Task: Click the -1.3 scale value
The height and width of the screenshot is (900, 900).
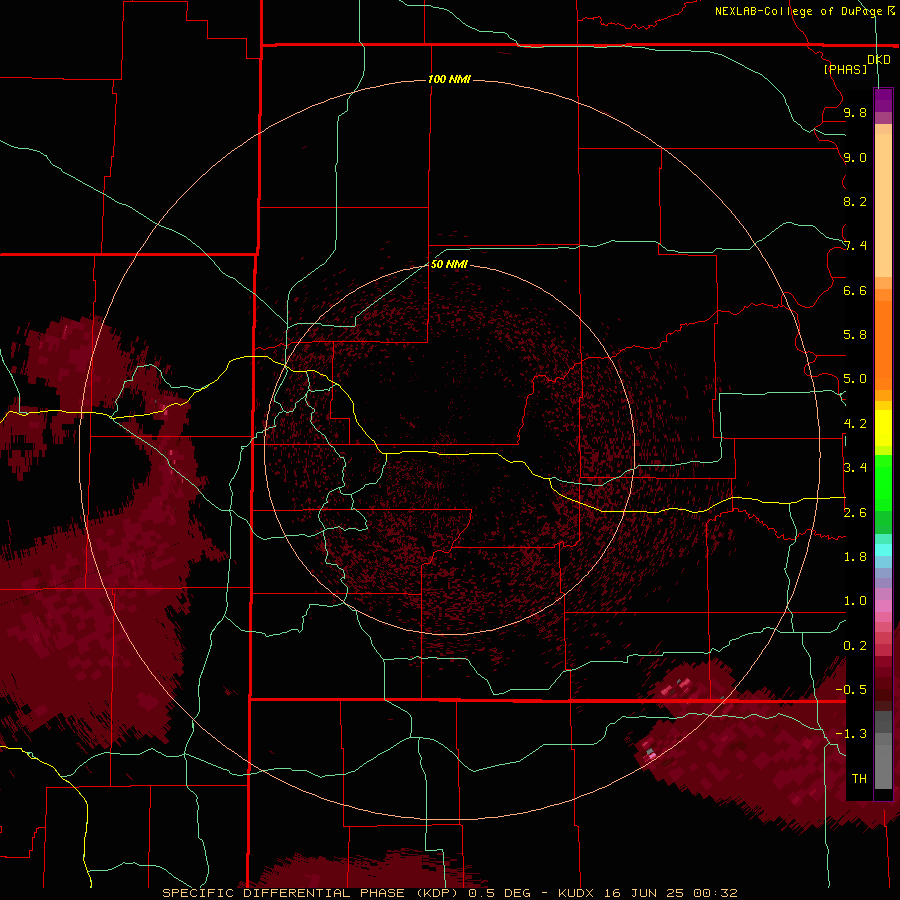Action: [851, 734]
